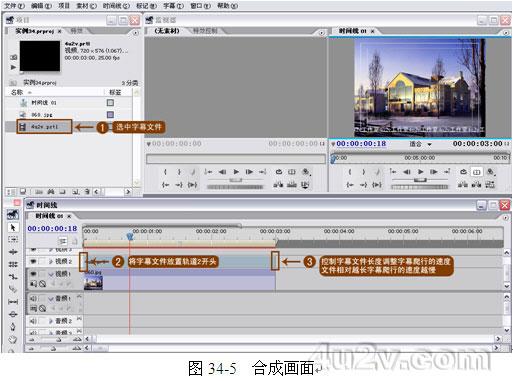
Task: Open the 素材 menu
Action: pyautogui.click(x=86, y=6)
